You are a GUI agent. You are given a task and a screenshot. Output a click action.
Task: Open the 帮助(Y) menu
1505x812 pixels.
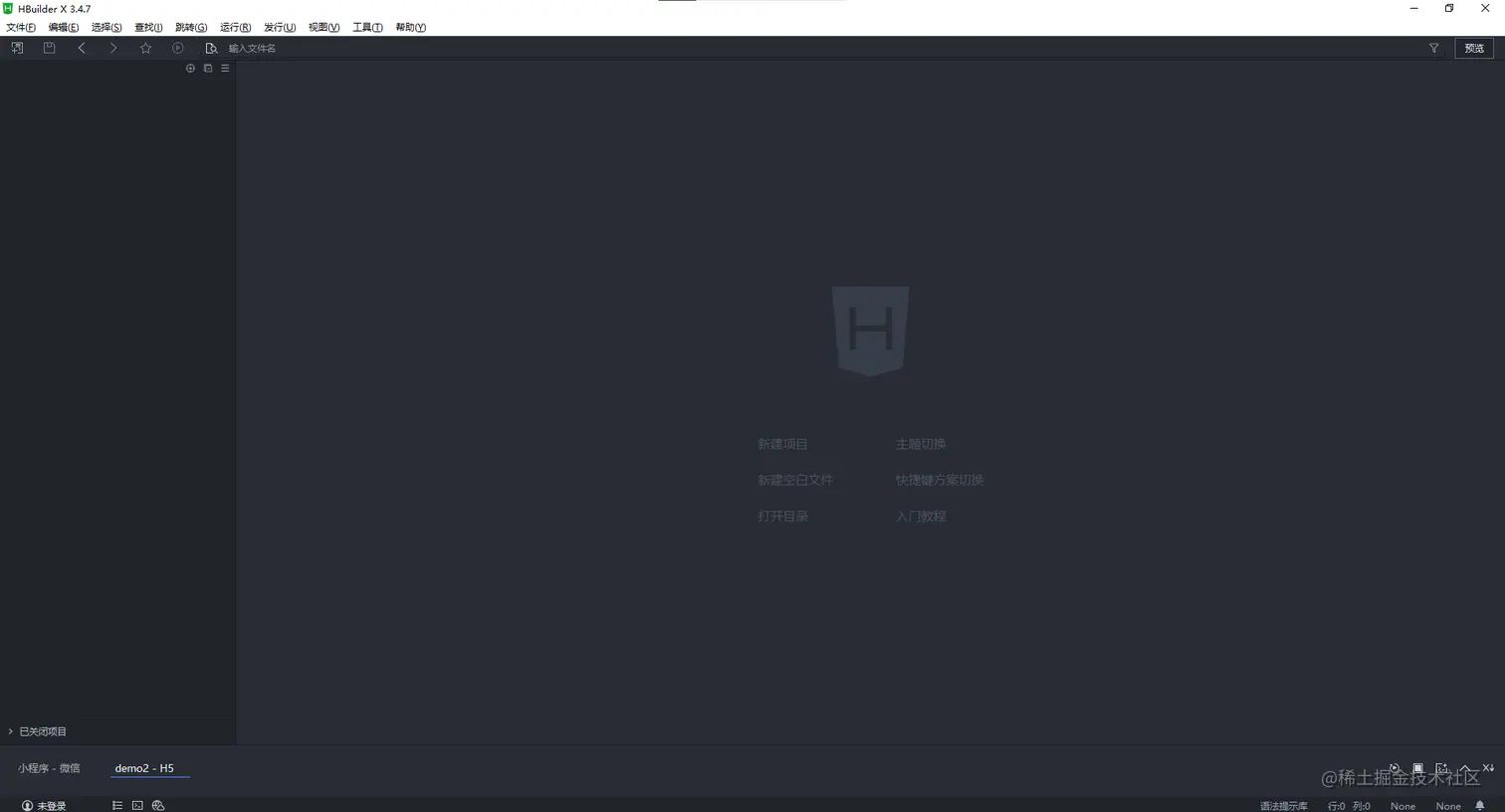click(410, 28)
